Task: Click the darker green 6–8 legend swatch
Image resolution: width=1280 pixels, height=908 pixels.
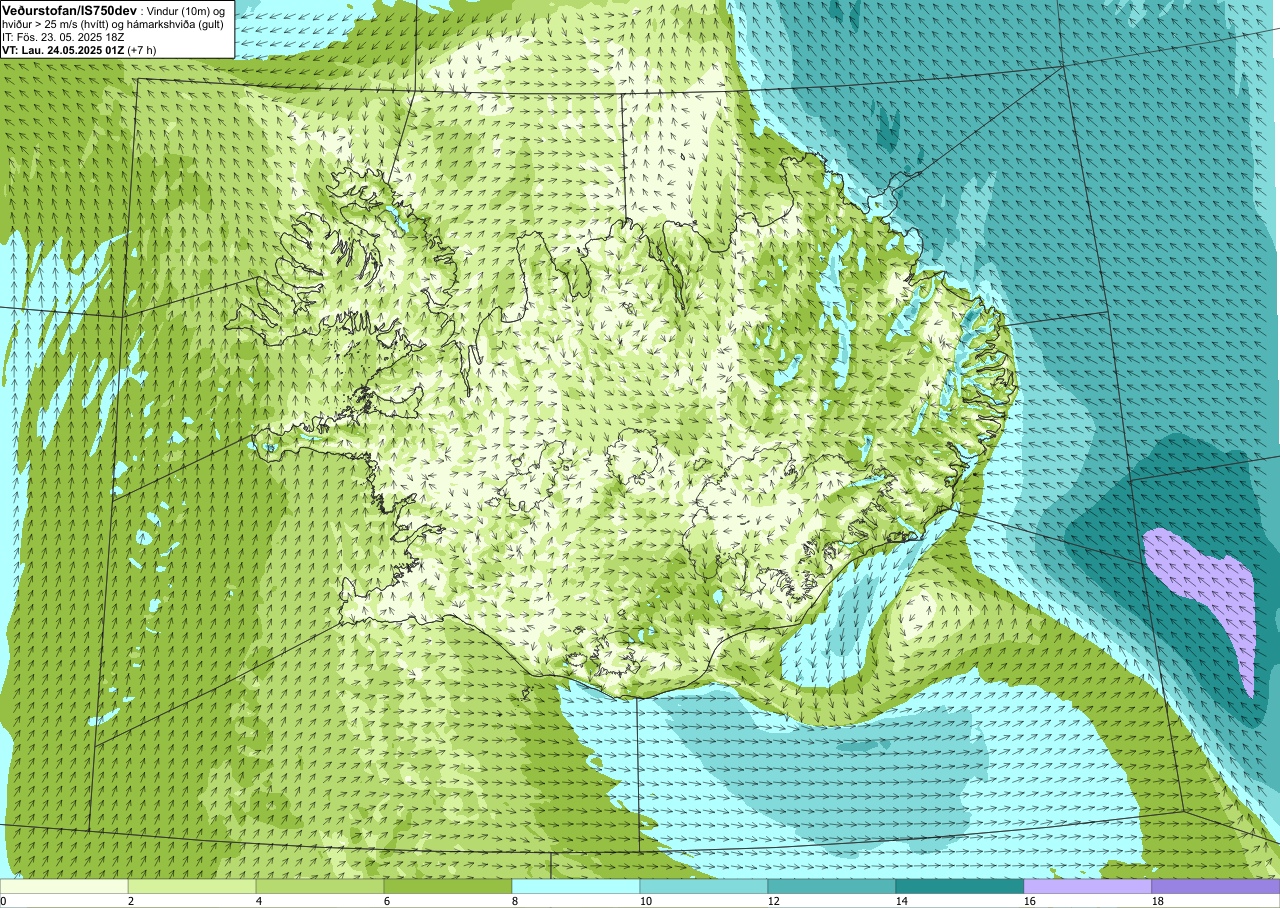Action: (x=448, y=886)
